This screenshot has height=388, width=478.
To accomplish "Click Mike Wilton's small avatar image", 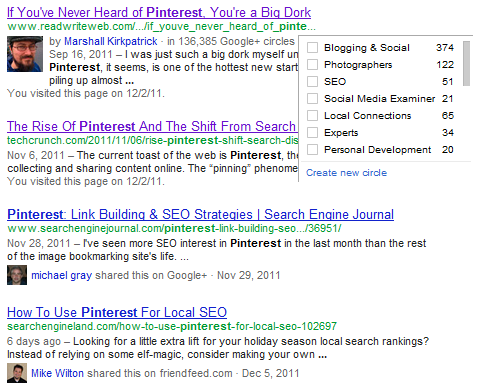I will tap(17, 373).
